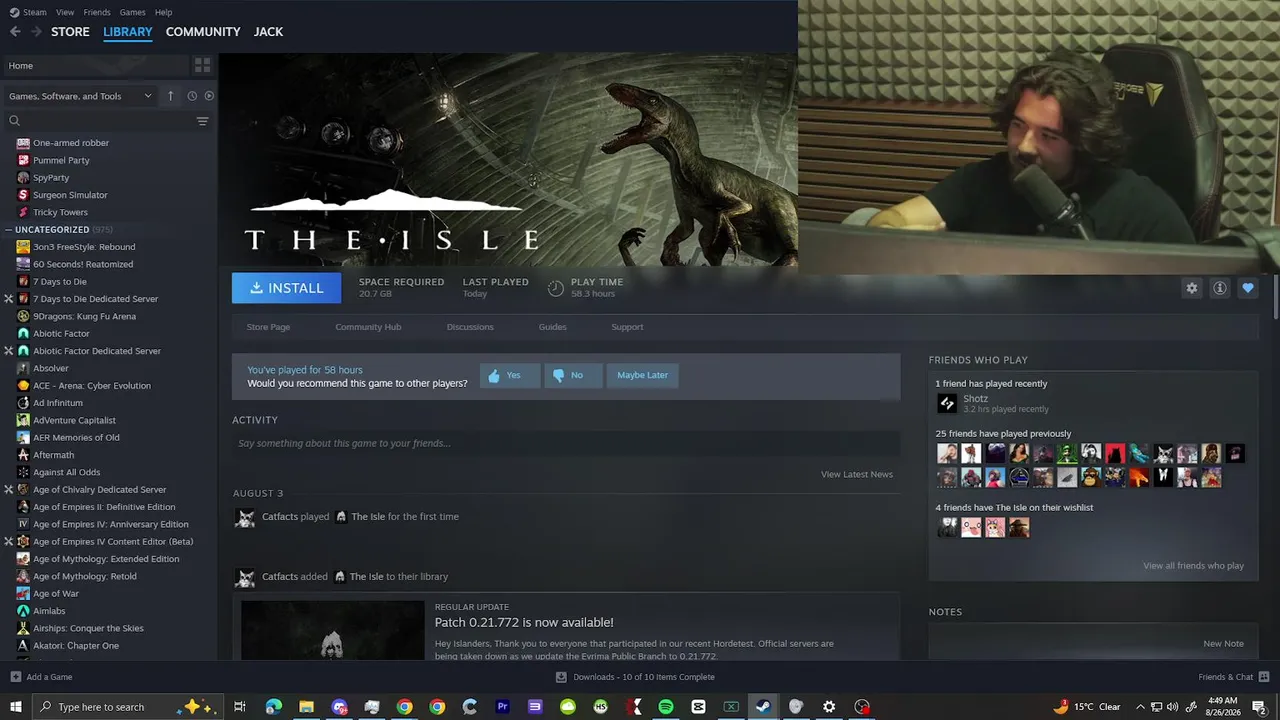Viewport: 1280px width, 720px height.
Task: Open the Windows notification center
Action: pyautogui.click(x=1259, y=707)
